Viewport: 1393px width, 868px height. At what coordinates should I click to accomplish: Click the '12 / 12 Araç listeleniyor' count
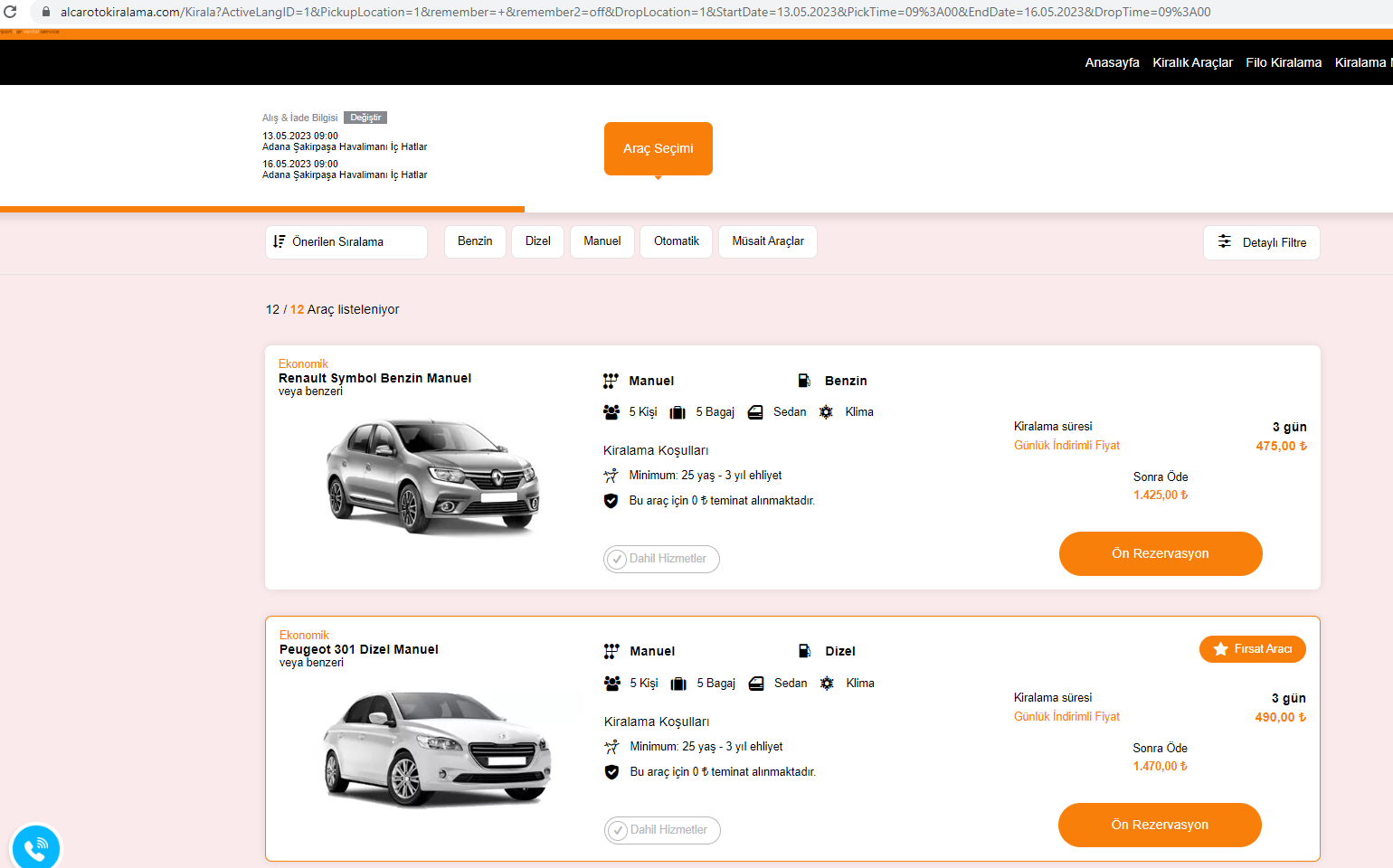pyautogui.click(x=332, y=309)
